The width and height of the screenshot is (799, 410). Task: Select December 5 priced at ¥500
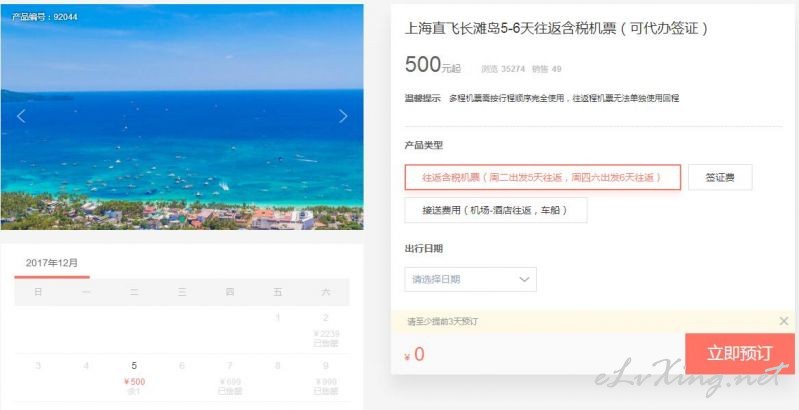(x=134, y=379)
